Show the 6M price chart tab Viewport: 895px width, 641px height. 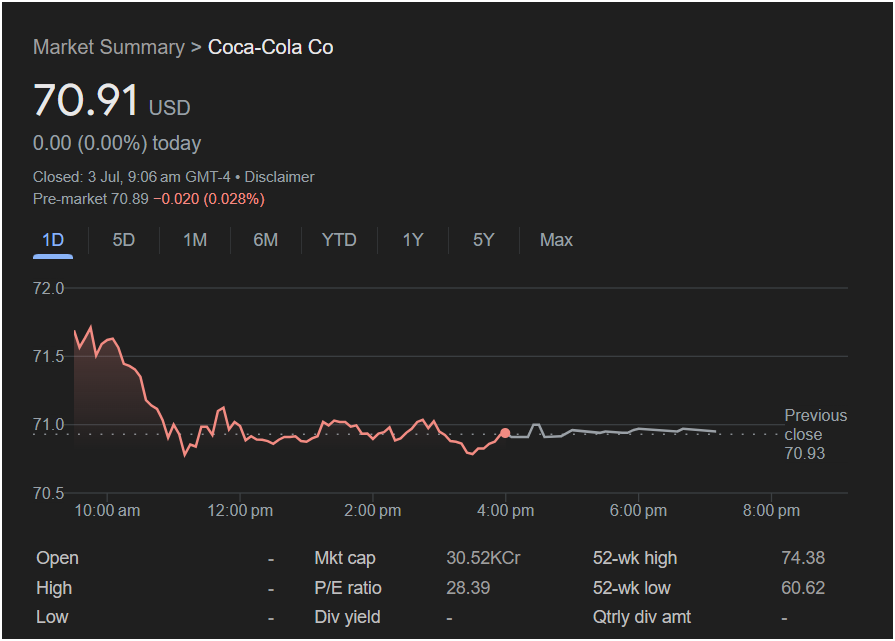(265, 240)
